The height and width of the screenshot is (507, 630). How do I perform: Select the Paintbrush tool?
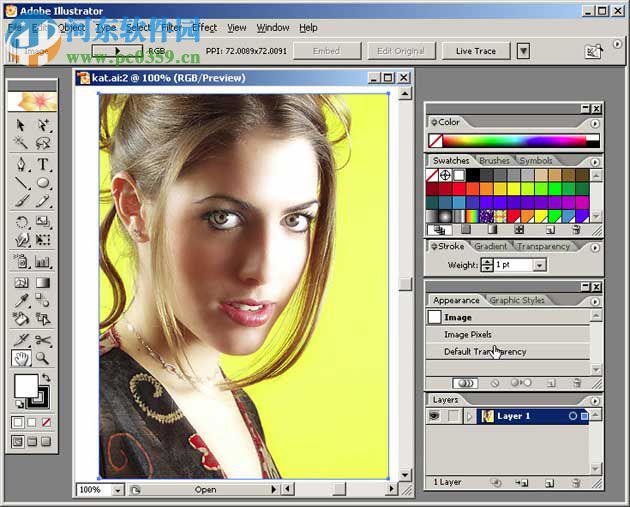tap(21, 202)
